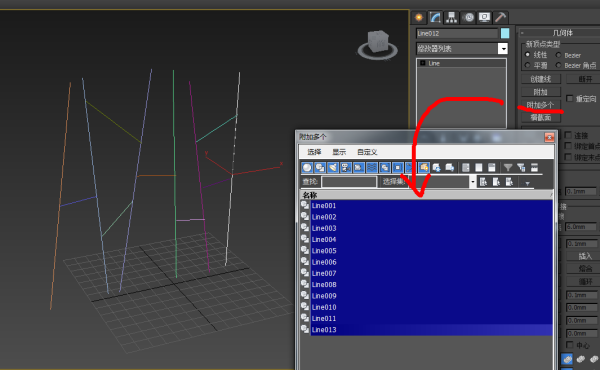Screen dimensions: 600x370
Task: Select Line001 in the list
Action: click(432, 205)
